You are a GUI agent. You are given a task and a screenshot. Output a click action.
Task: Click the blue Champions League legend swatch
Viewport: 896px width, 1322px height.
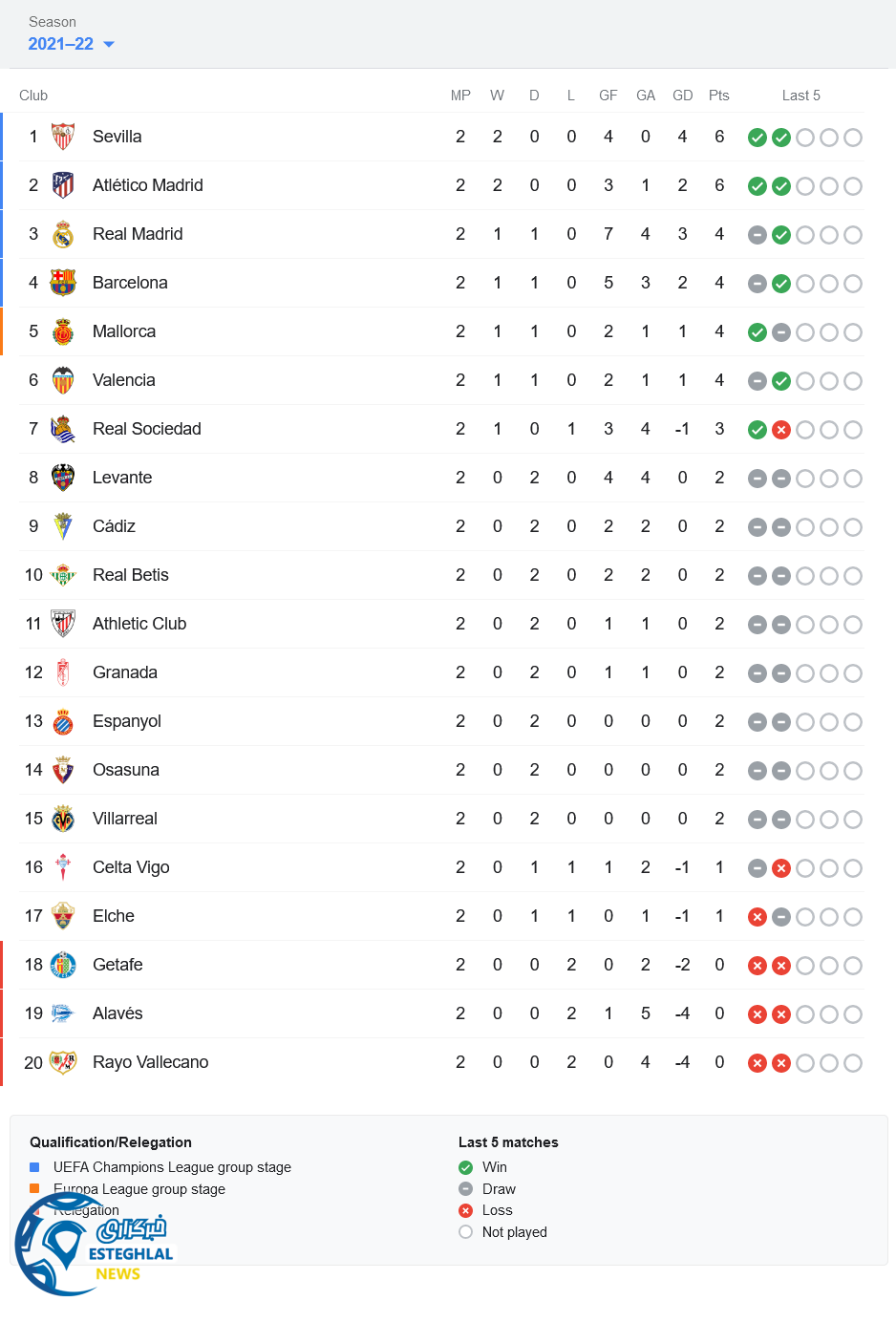tap(34, 1167)
